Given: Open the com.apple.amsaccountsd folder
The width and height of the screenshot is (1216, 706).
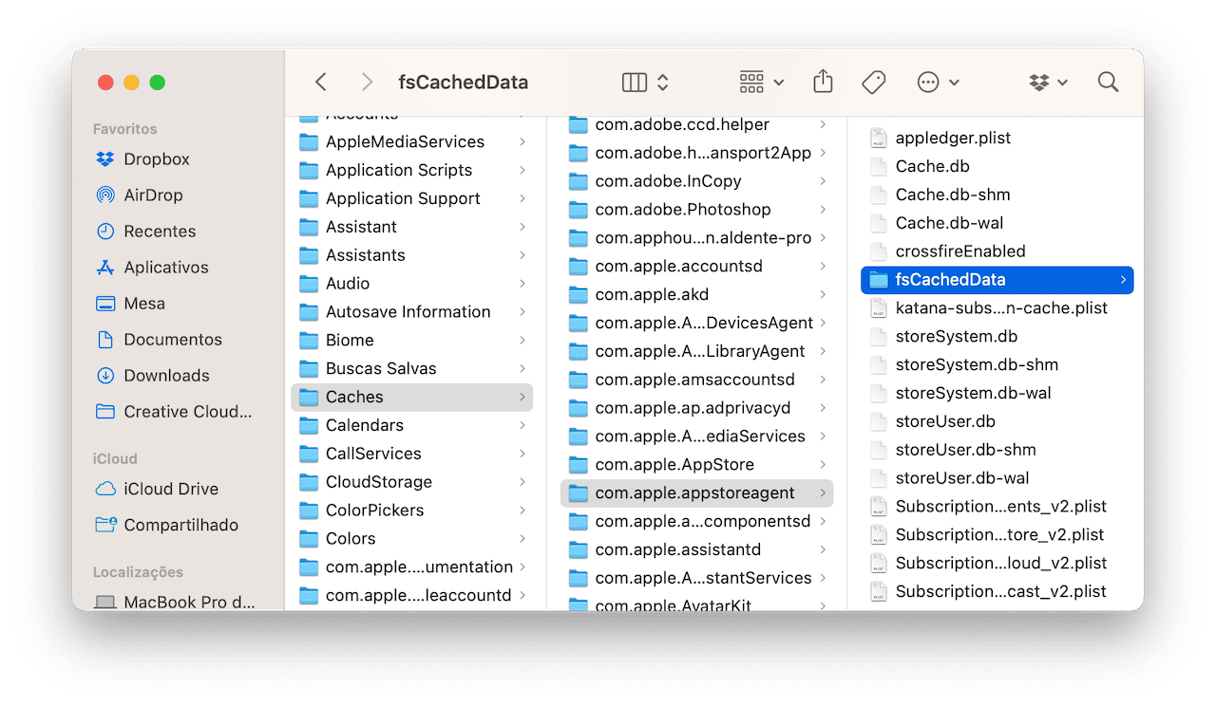Looking at the screenshot, I should point(697,380).
